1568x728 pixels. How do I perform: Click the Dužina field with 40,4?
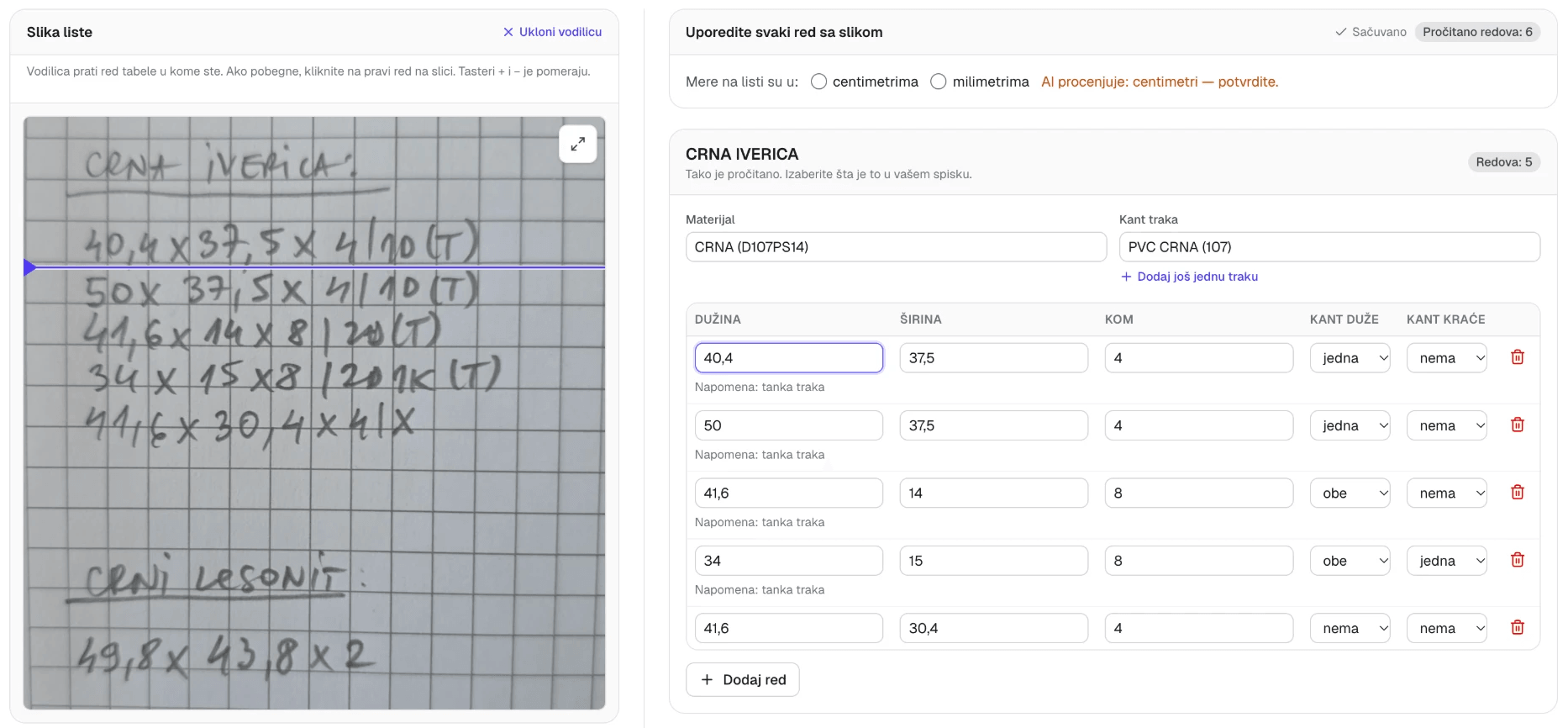tap(789, 358)
